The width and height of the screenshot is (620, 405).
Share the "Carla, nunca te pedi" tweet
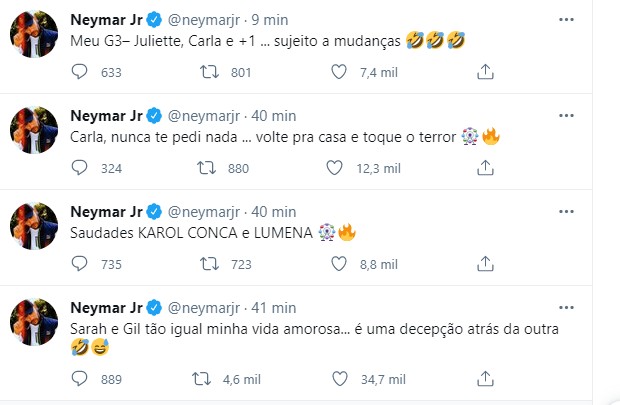[x=485, y=168]
